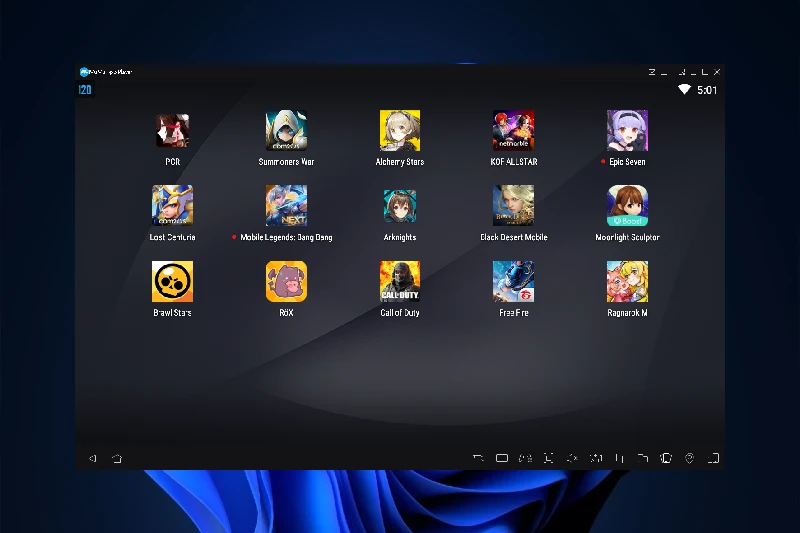Open Arknights game

400,206
